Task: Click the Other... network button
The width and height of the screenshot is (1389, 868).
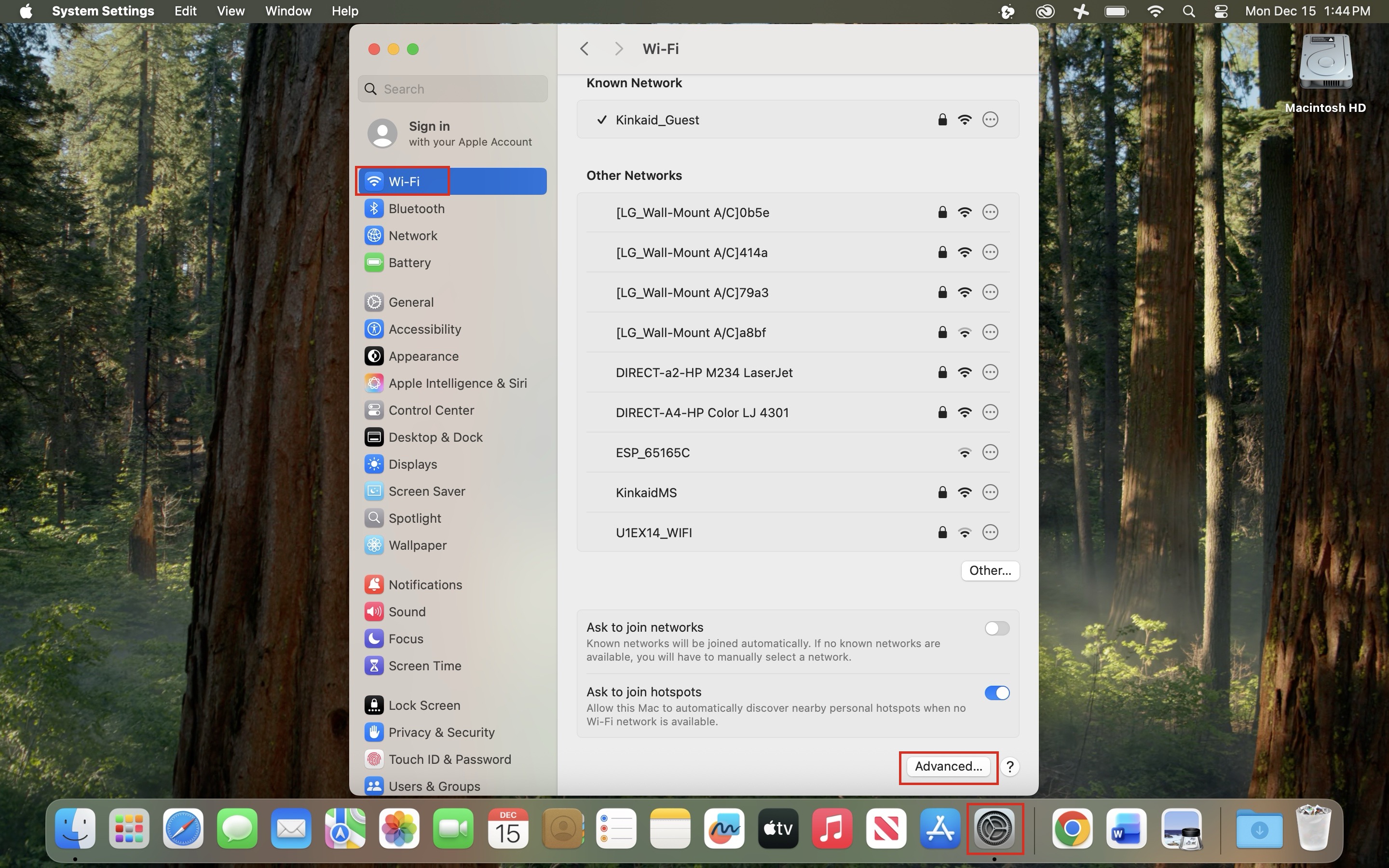Action: pyautogui.click(x=990, y=570)
